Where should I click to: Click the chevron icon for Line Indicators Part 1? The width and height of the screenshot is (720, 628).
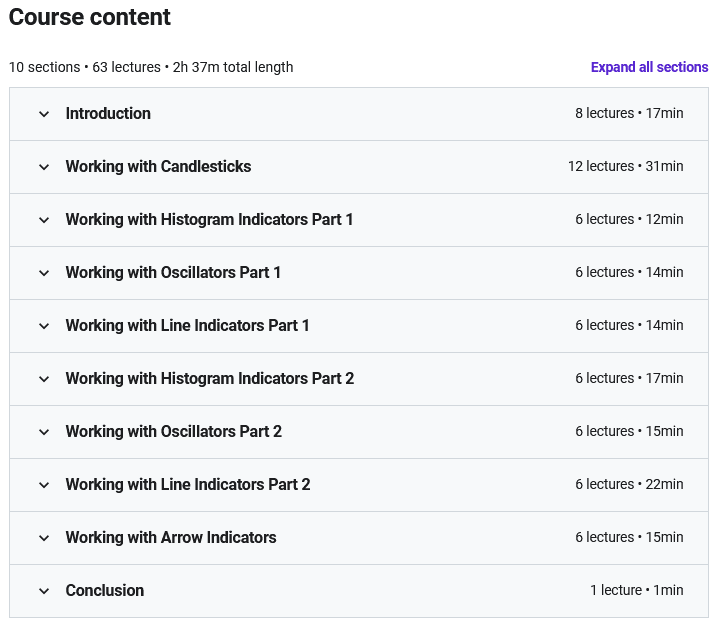pos(44,326)
